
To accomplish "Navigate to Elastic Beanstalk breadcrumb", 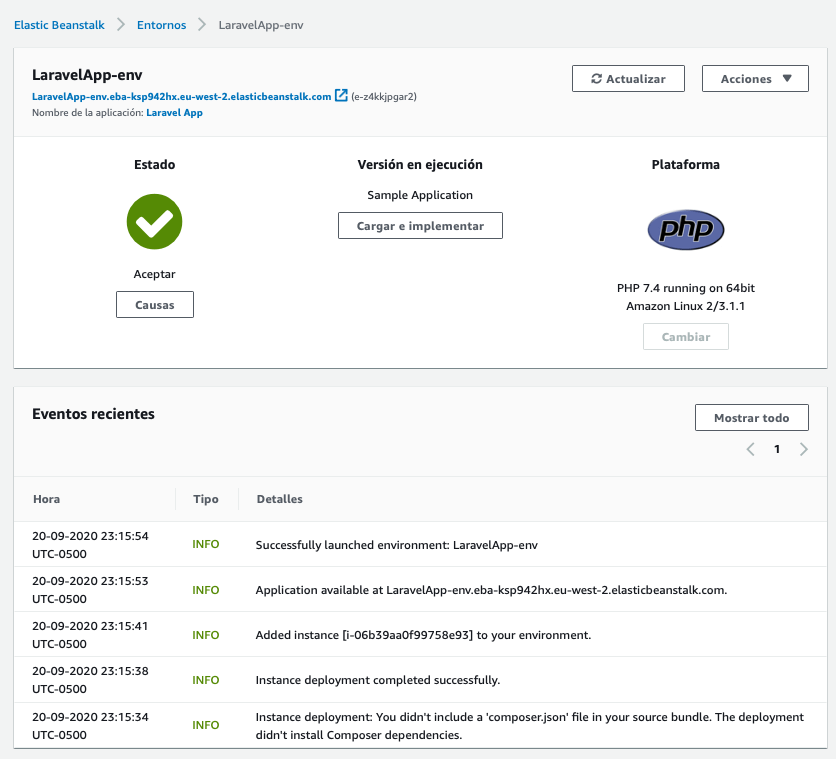I will click(x=59, y=25).
